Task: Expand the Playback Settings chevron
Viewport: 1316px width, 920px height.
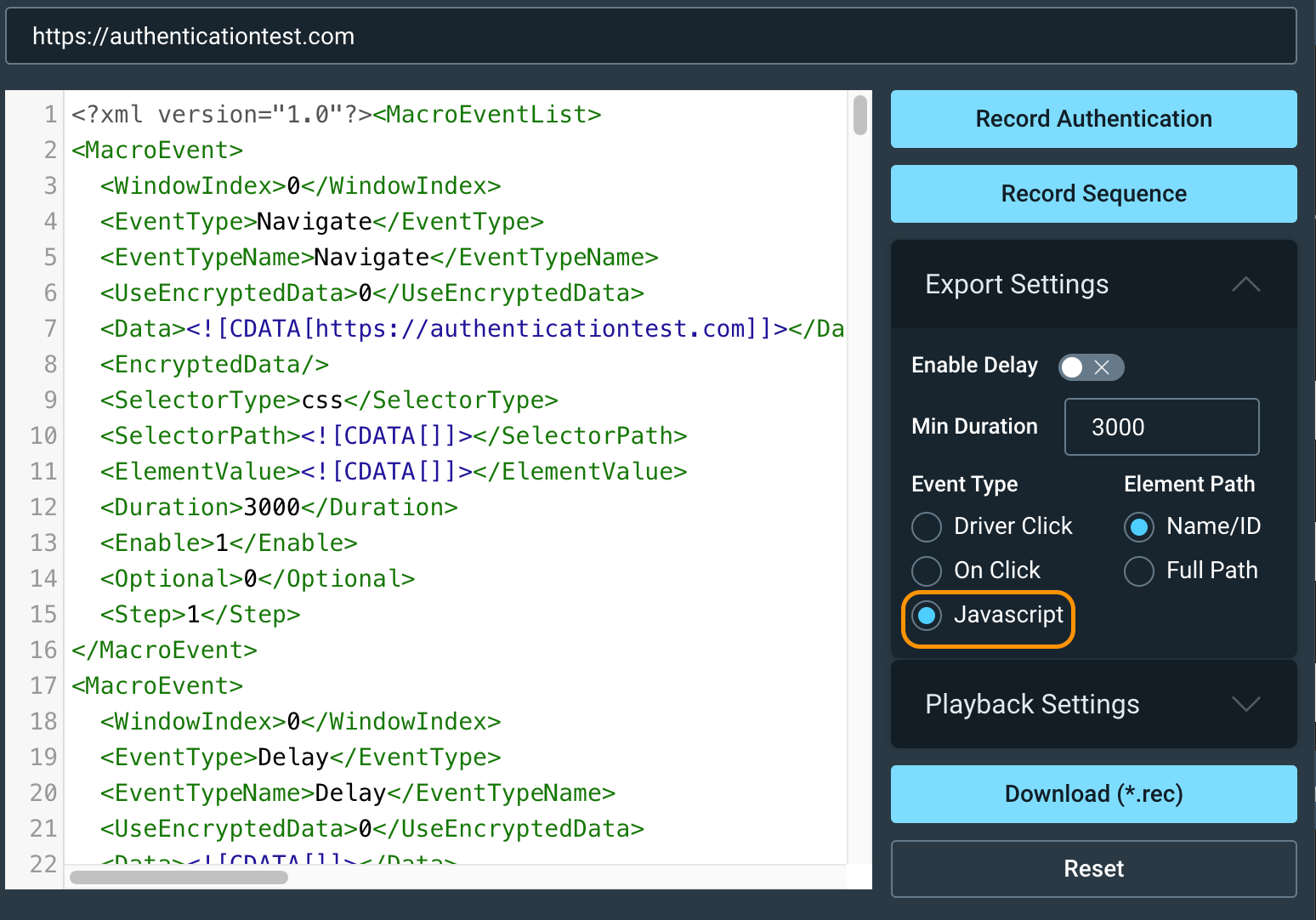Action: [x=1245, y=704]
